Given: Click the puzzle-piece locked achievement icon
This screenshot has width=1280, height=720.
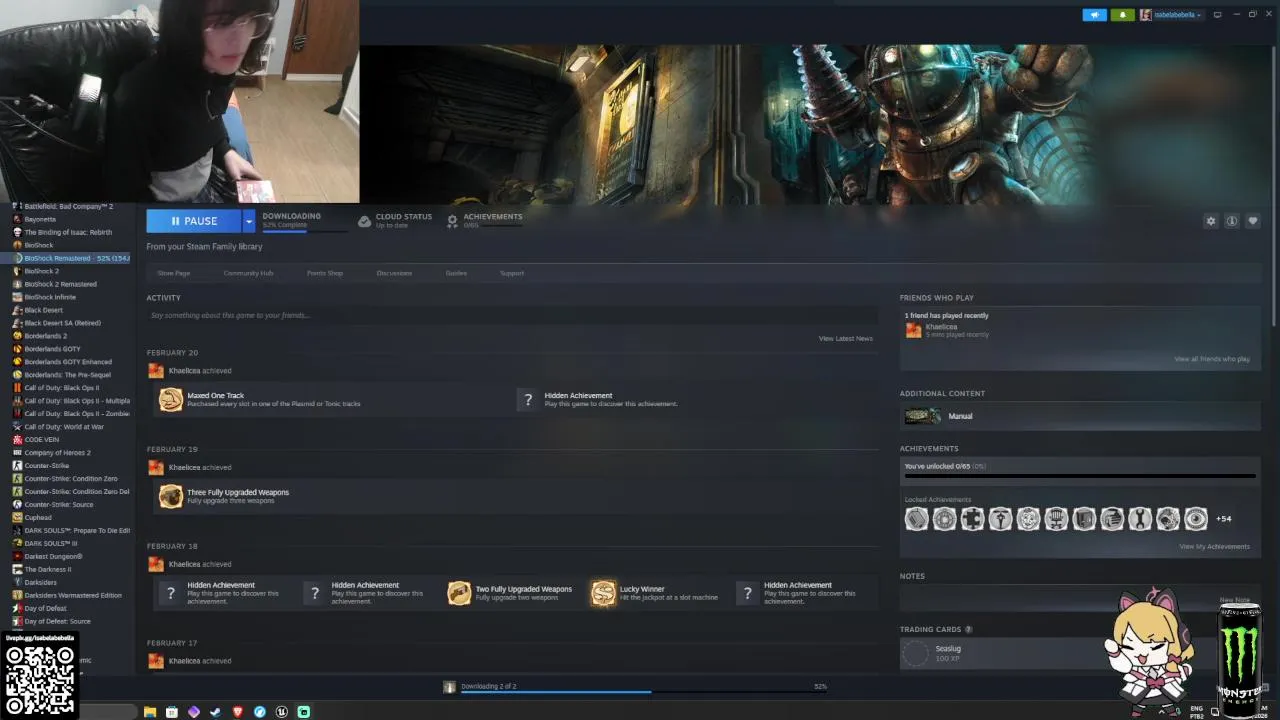Looking at the screenshot, I should tap(973, 519).
